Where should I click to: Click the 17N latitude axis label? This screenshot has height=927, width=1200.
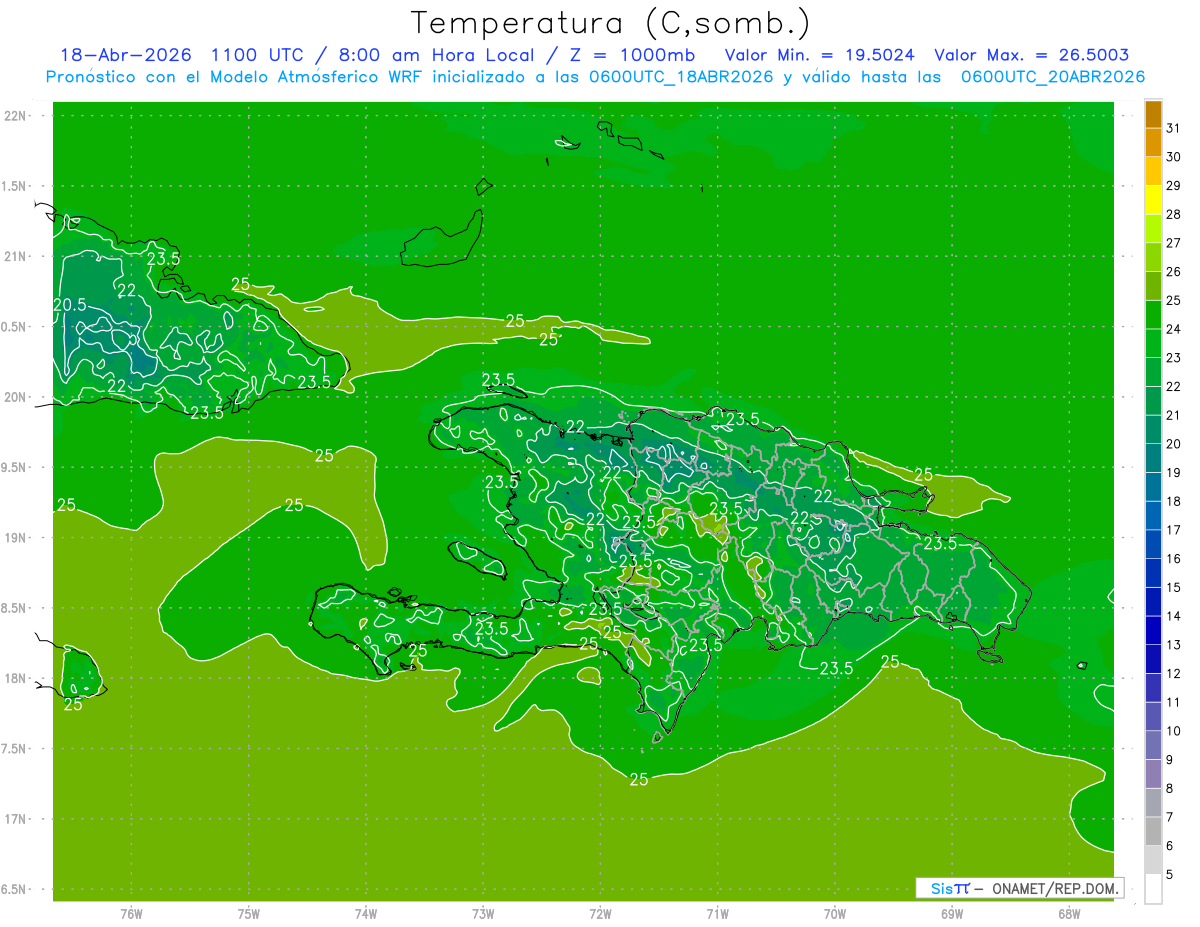(x=15, y=819)
